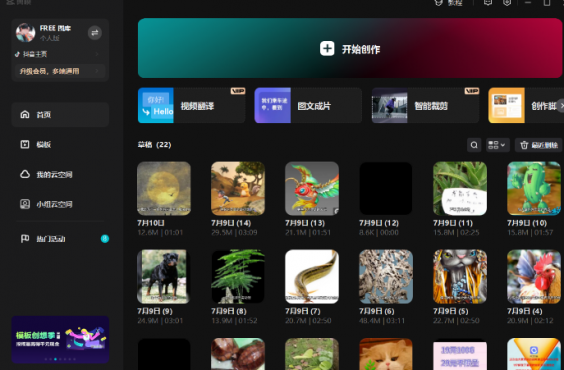Open the 图文成片 feature card
564x370 pixels.
click(x=308, y=105)
